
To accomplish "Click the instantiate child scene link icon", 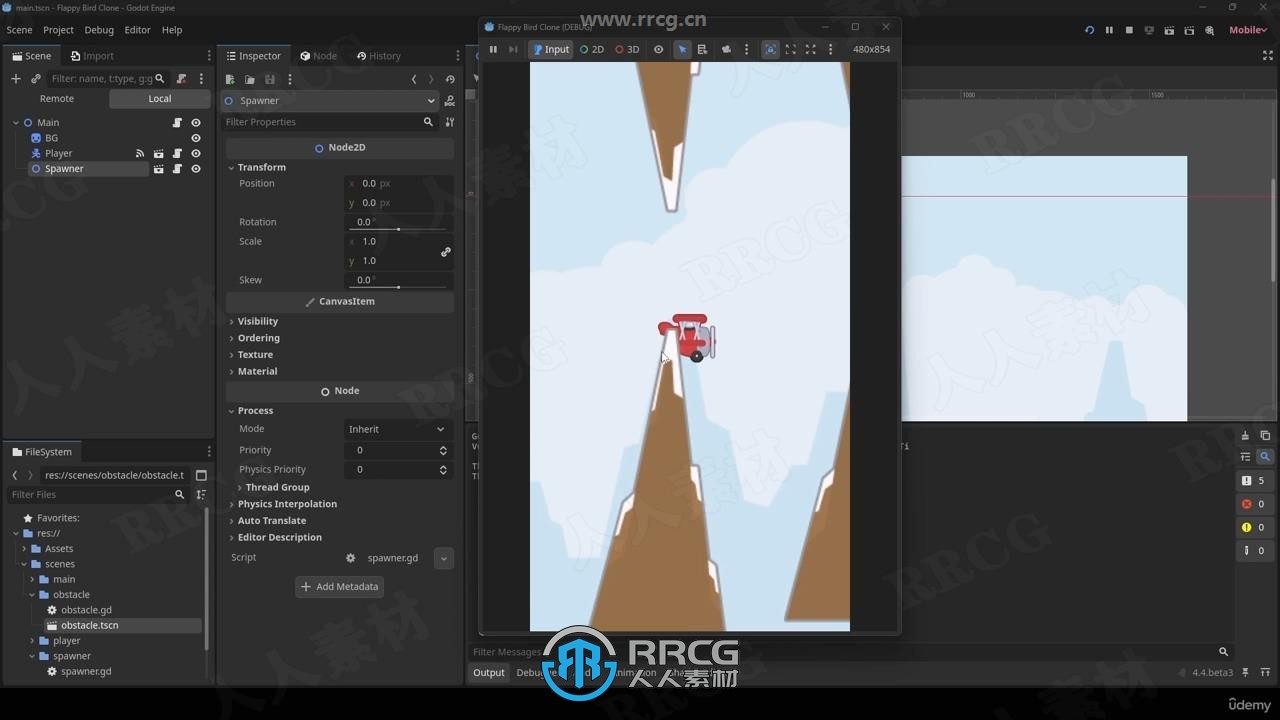I will pos(36,78).
